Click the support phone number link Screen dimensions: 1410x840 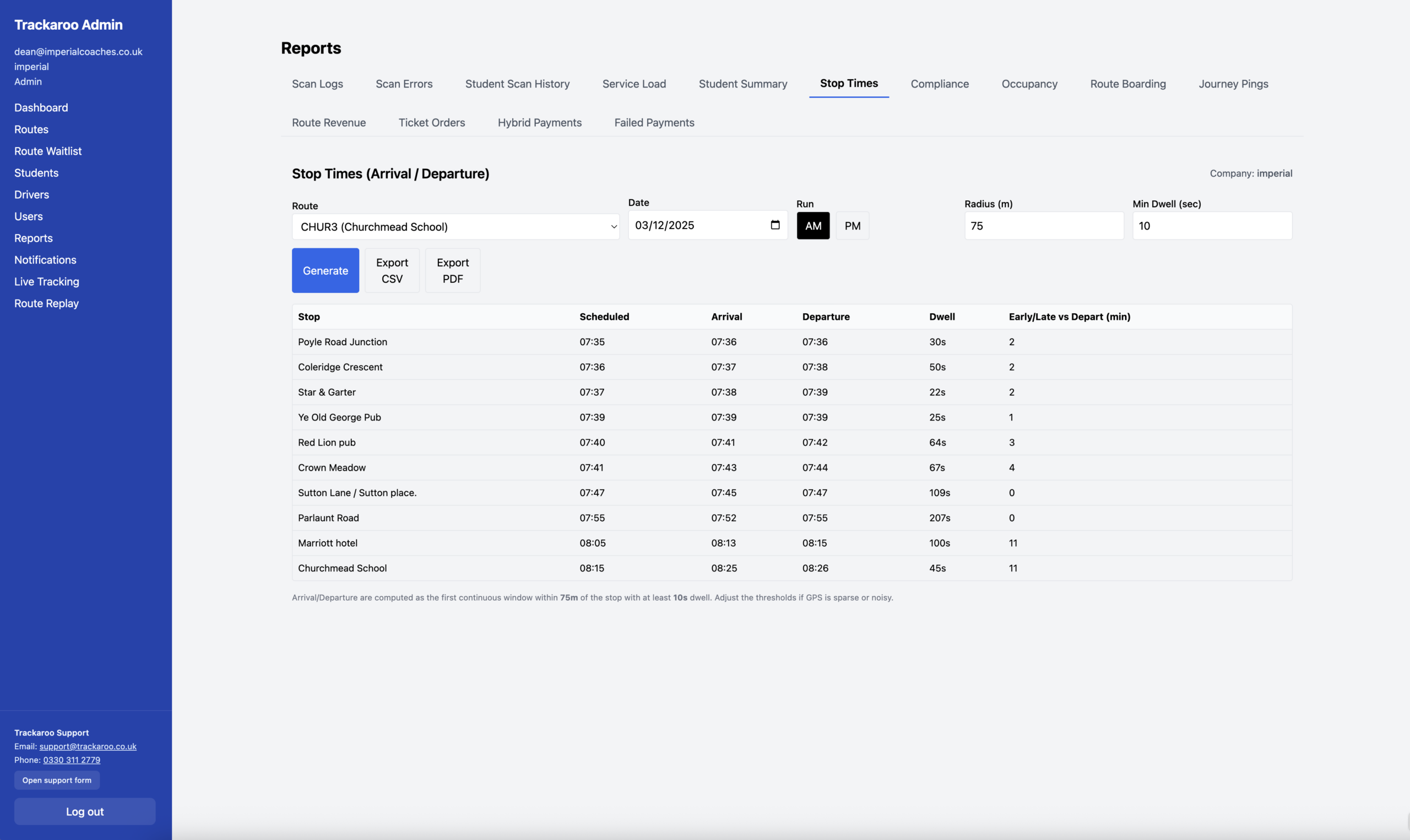pos(72,760)
